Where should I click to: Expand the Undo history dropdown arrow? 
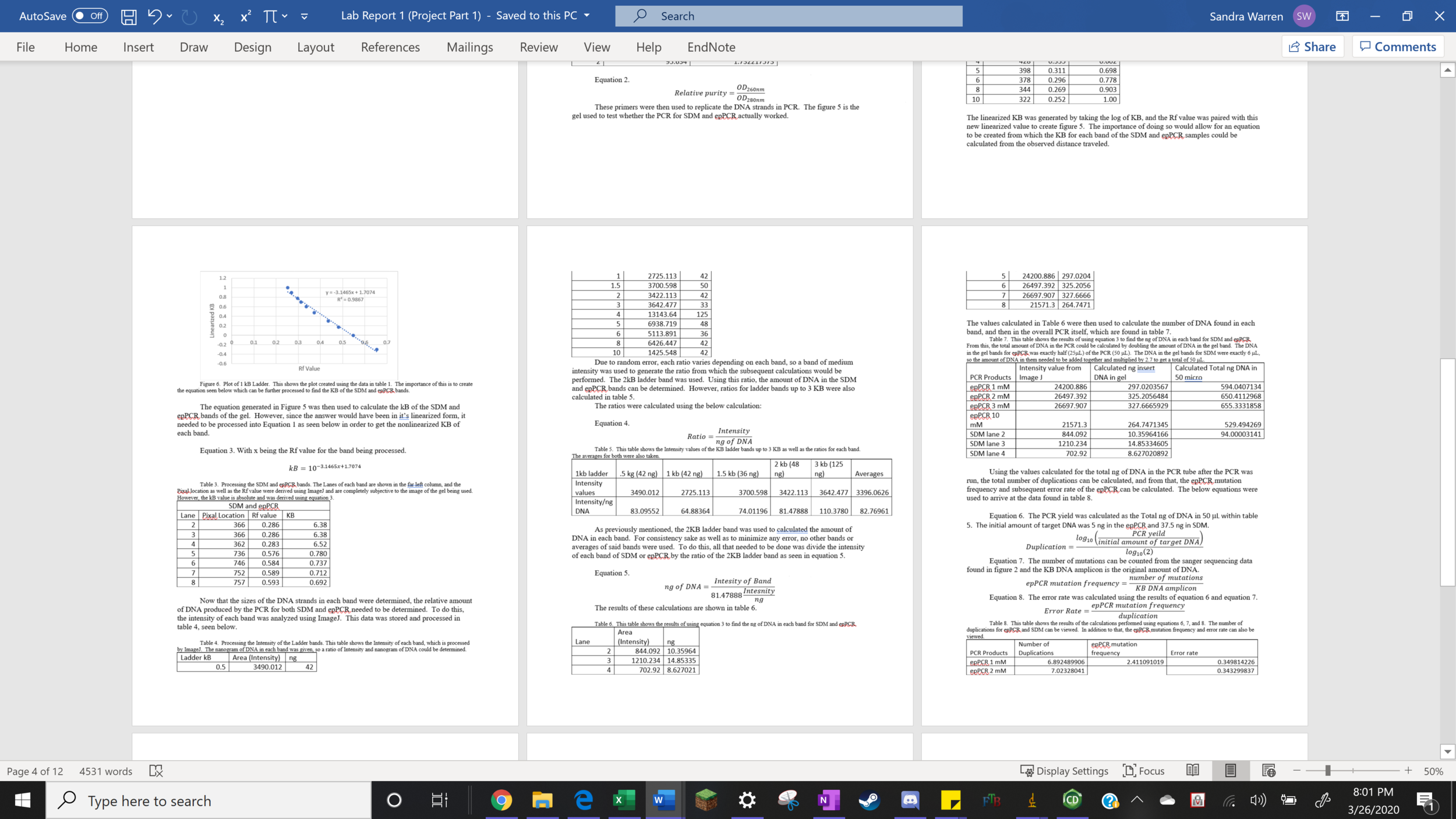[169, 16]
